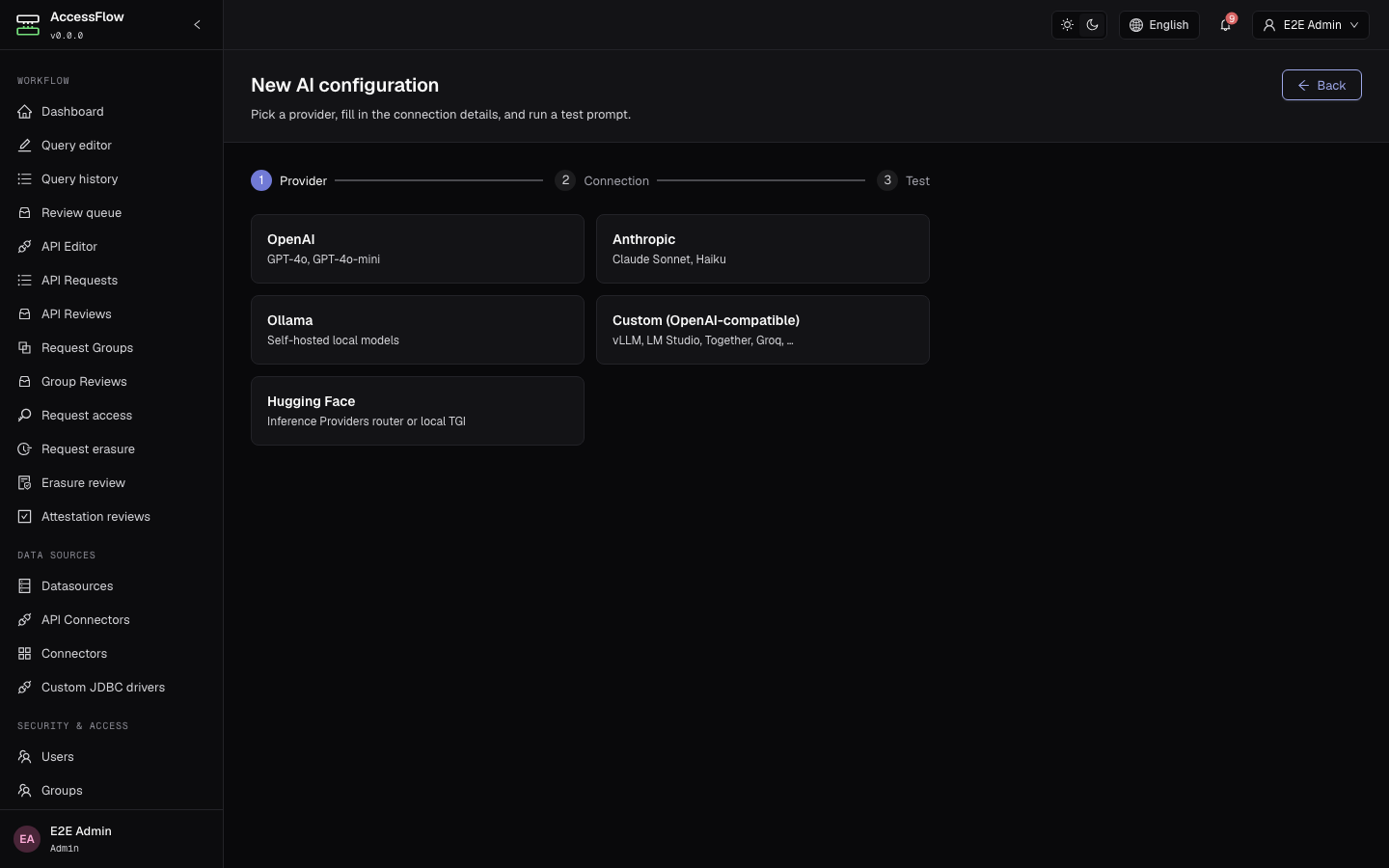
Task: Click the Request access key icon
Action: click(24, 416)
